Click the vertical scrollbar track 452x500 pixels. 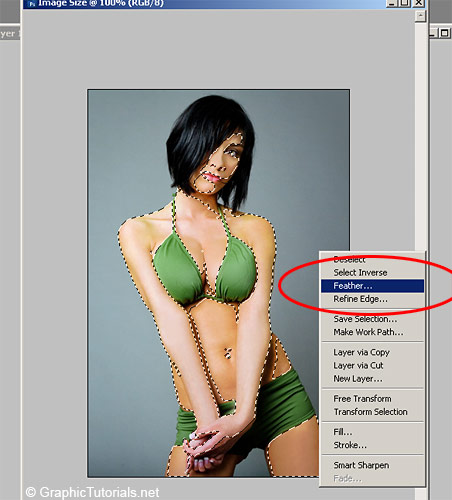pyautogui.click(x=421, y=136)
